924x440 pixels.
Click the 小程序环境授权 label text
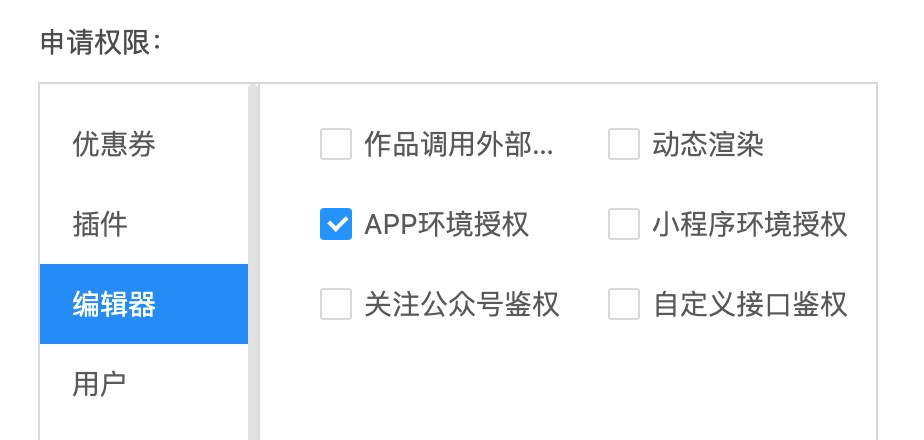750,225
